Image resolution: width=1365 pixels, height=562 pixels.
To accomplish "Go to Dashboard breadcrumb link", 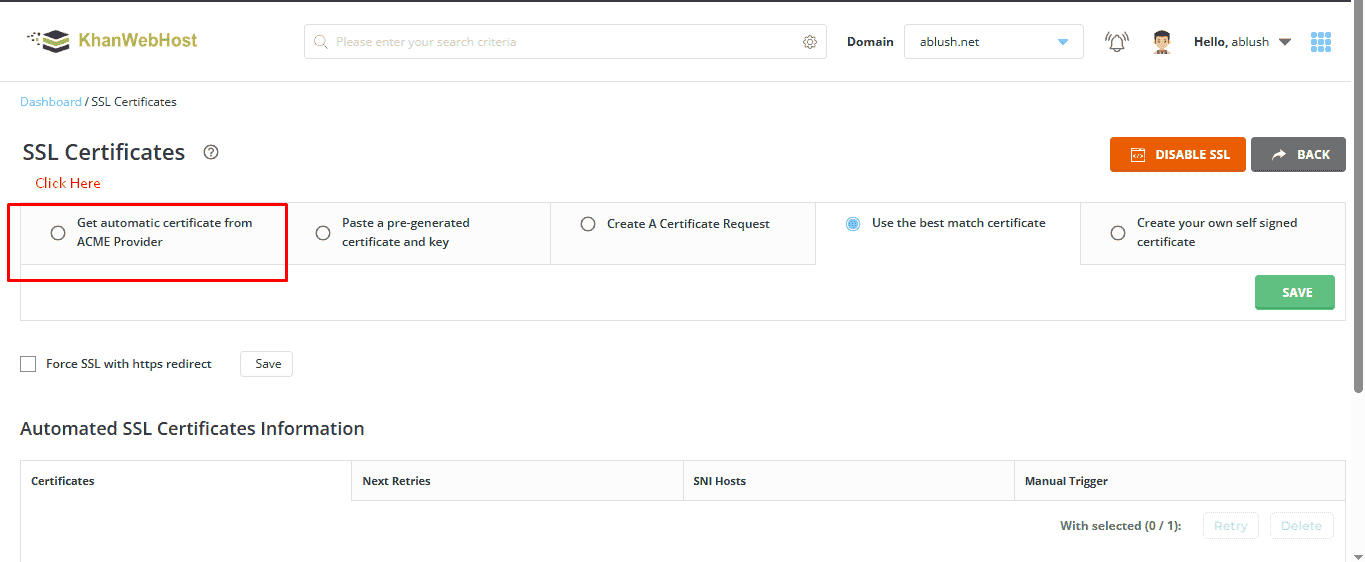I will pos(51,102).
